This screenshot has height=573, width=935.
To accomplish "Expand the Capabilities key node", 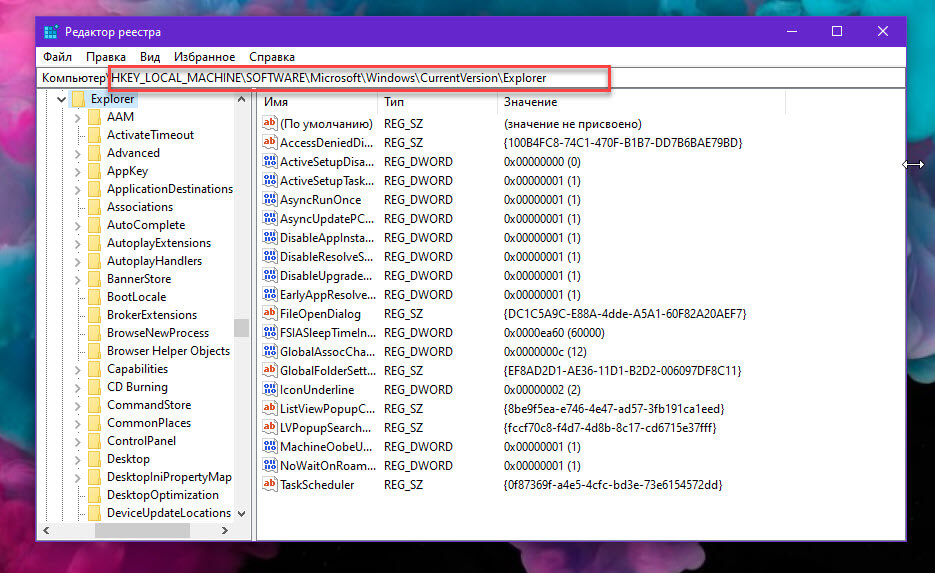I will (x=78, y=369).
